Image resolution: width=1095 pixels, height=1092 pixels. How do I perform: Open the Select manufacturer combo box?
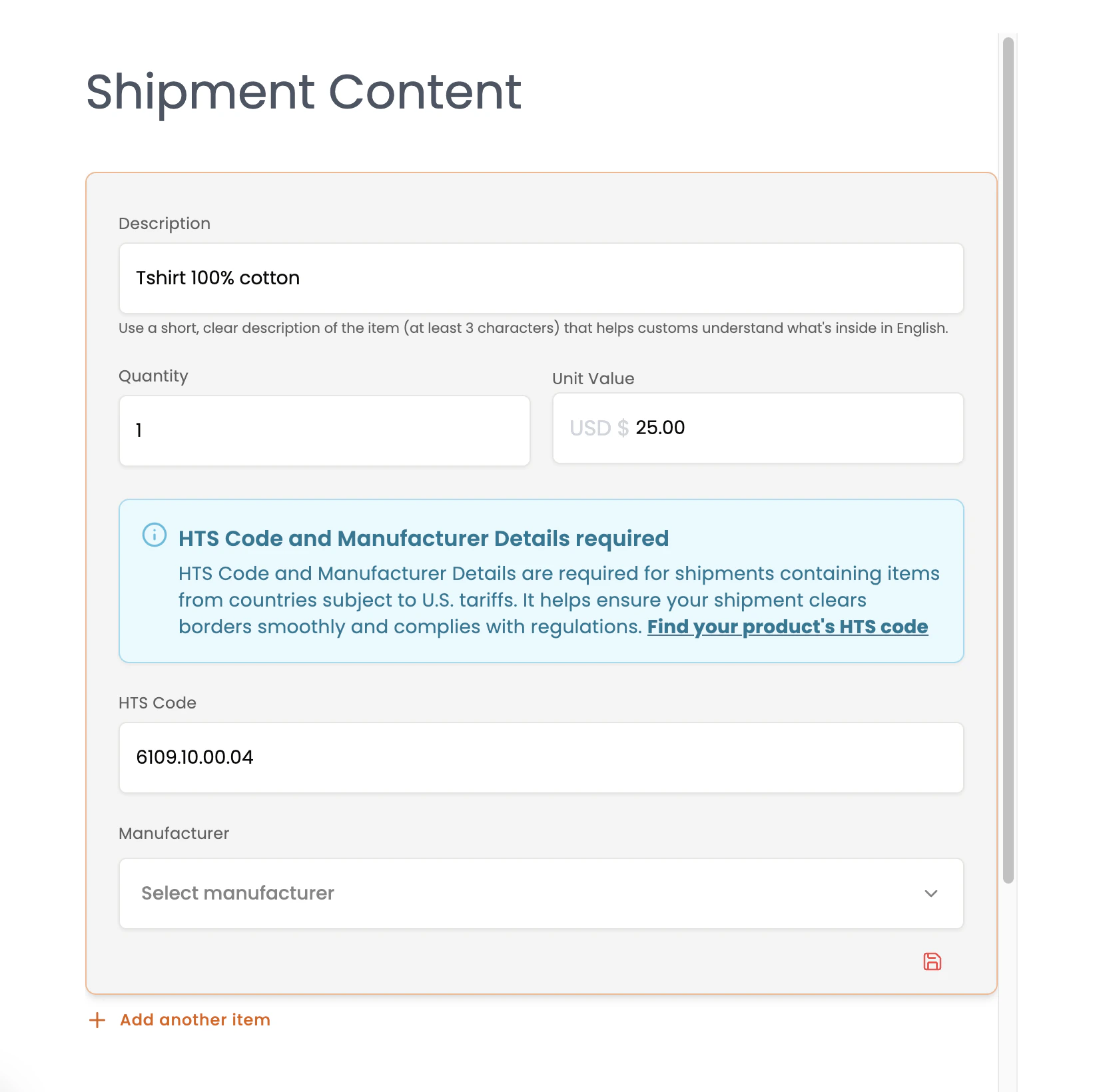(x=520, y=894)
